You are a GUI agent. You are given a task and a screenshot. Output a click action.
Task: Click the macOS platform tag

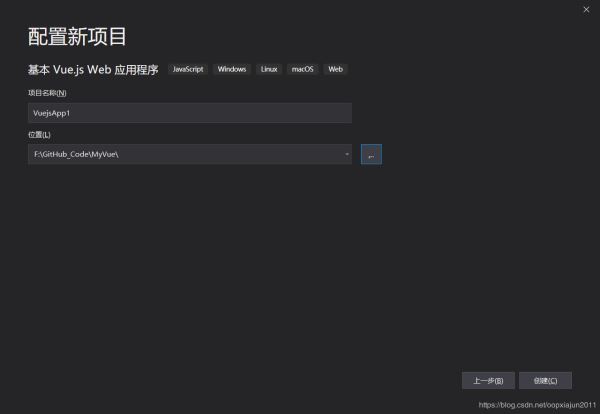pos(302,69)
